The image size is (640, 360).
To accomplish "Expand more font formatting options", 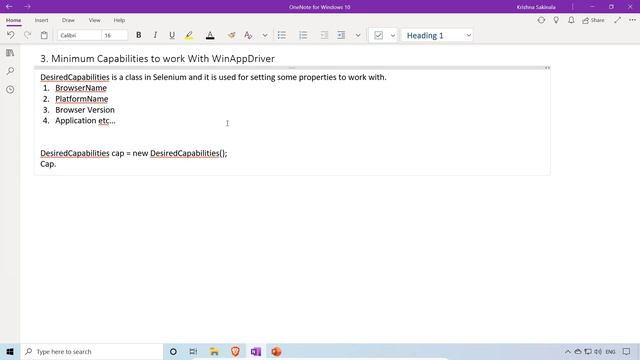I will click(x=265, y=36).
